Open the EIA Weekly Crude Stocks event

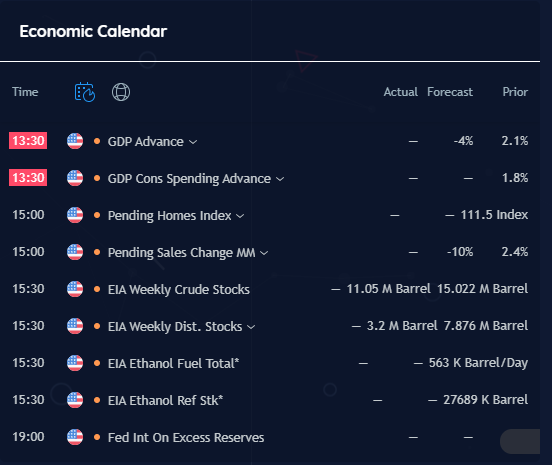(x=178, y=289)
